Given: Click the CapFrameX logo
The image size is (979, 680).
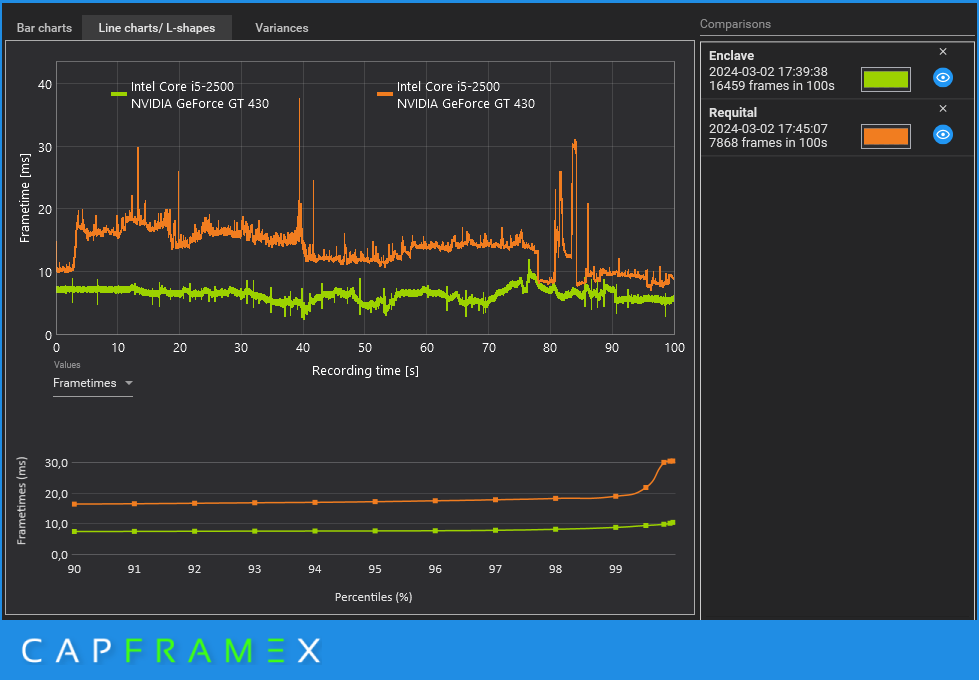Looking at the screenshot, I should [172, 651].
